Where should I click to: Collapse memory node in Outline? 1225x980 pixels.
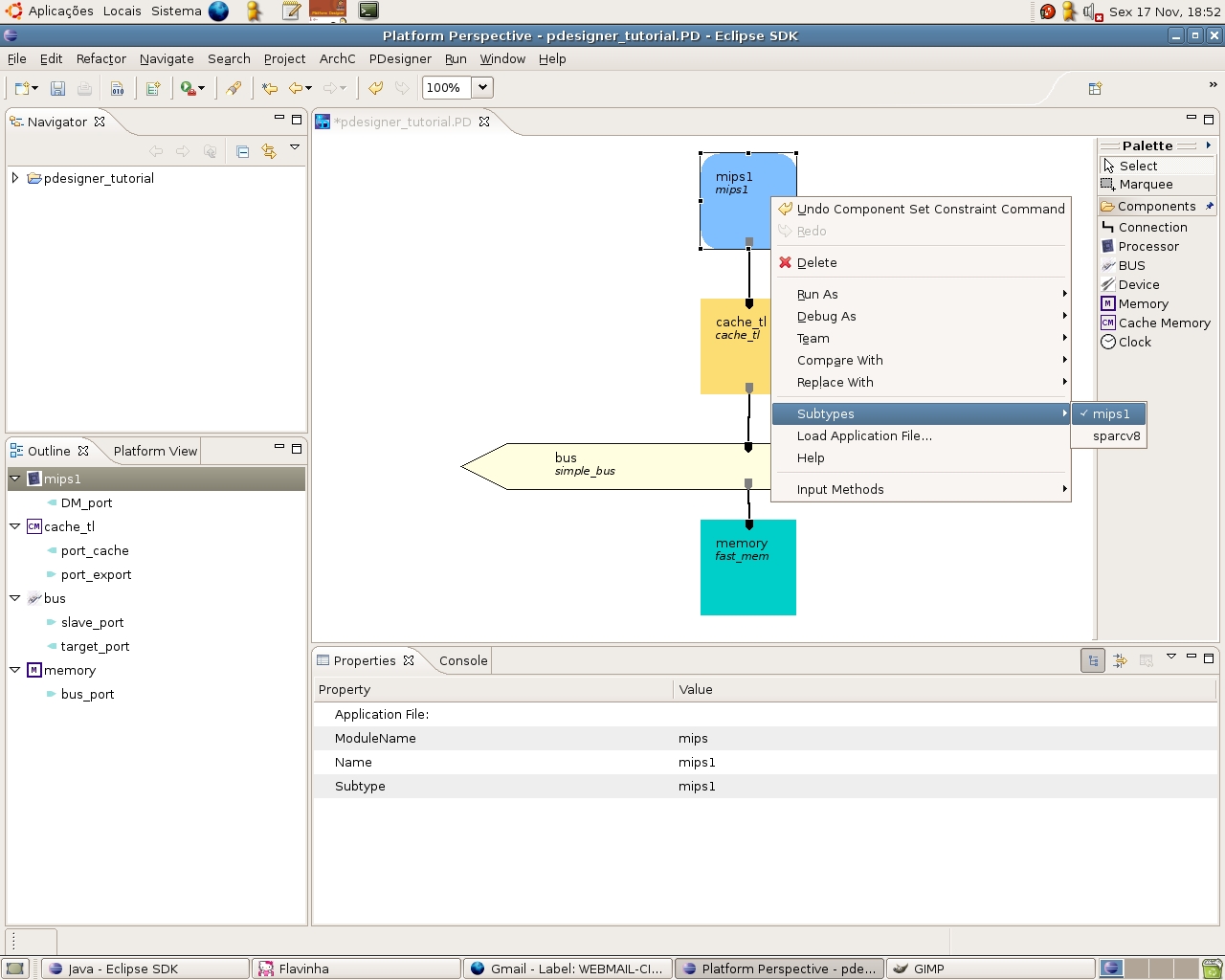coord(15,670)
